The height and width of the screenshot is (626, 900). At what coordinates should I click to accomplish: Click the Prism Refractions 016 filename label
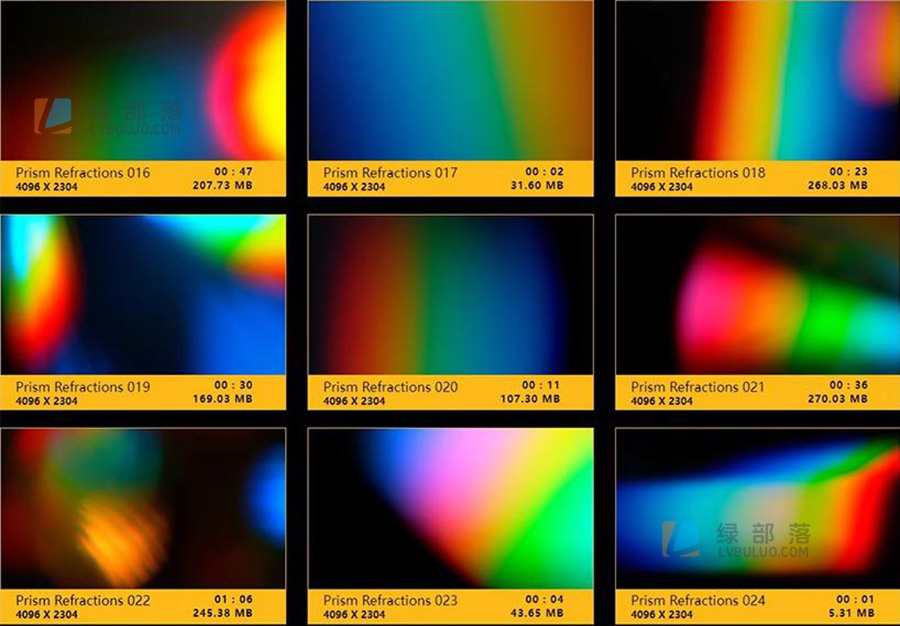pos(83,172)
